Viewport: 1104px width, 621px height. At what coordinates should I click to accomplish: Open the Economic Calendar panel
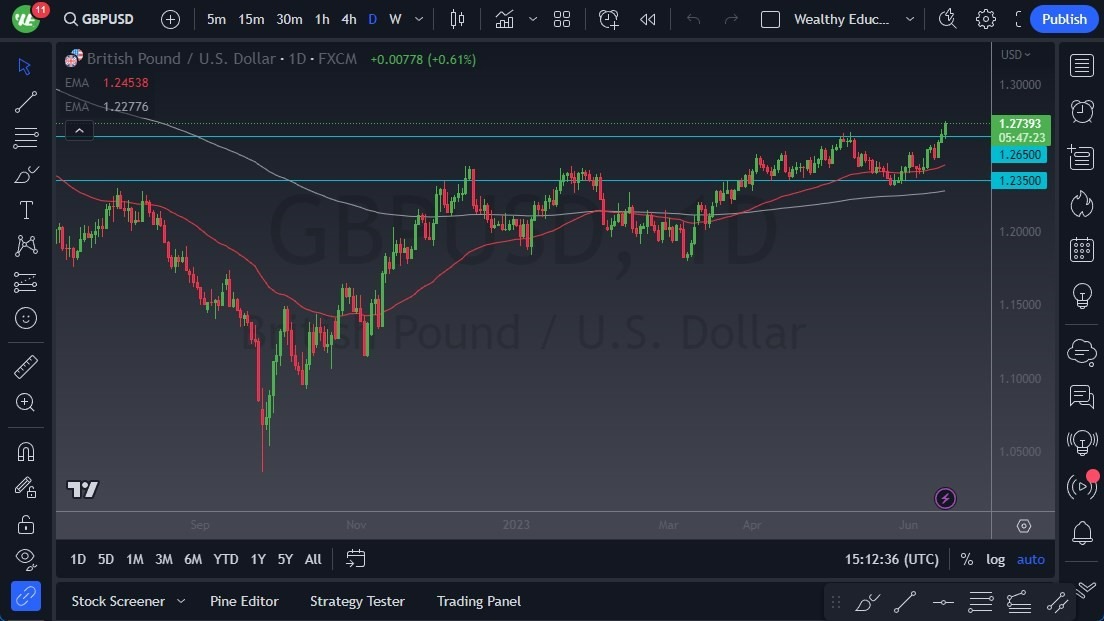pyautogui.click(x=1081, y=249)
